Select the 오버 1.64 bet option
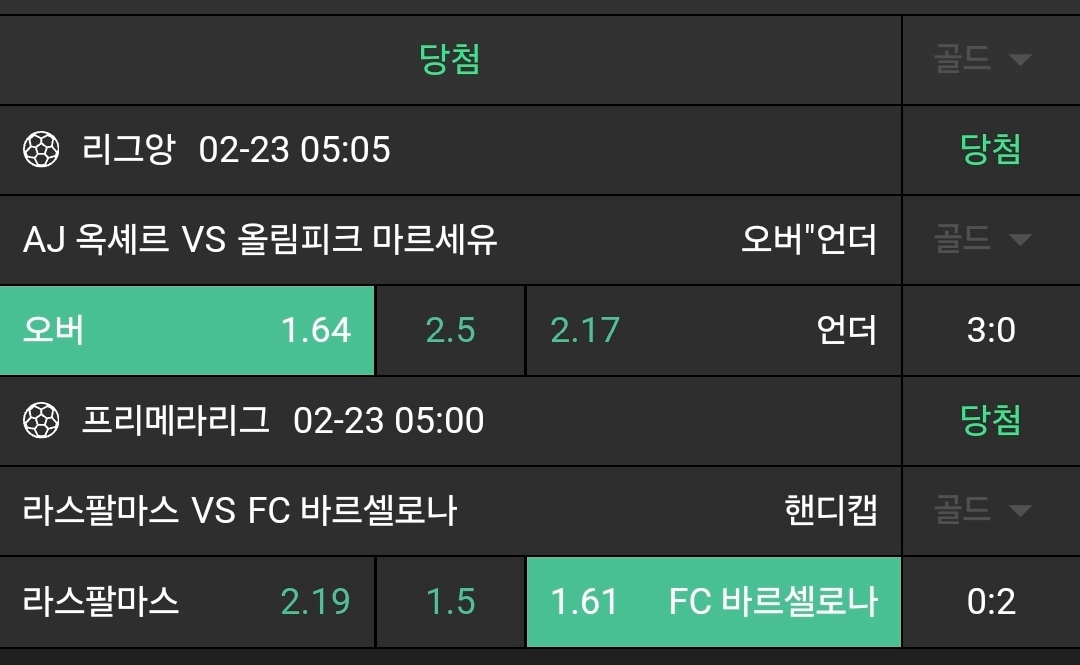1080x665 pixels. (x=187, y=330)
